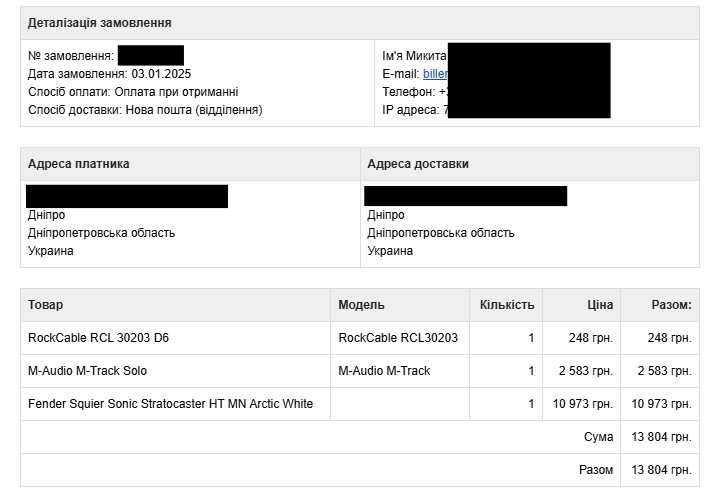Screen dimensions: 725x500
Task: Click the partially hidden e-mail address link
Action: tap(435, 74)
